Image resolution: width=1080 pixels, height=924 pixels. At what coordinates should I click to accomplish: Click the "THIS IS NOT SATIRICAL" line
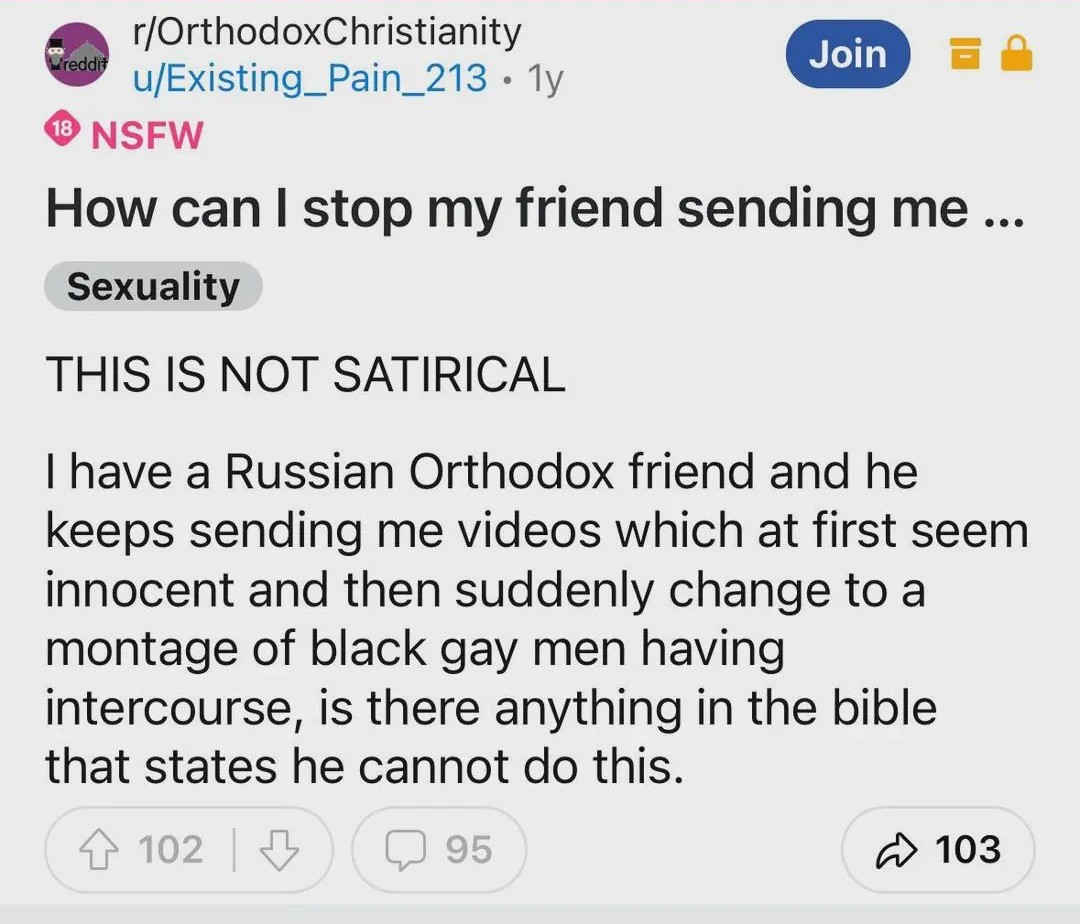(305, 375)
